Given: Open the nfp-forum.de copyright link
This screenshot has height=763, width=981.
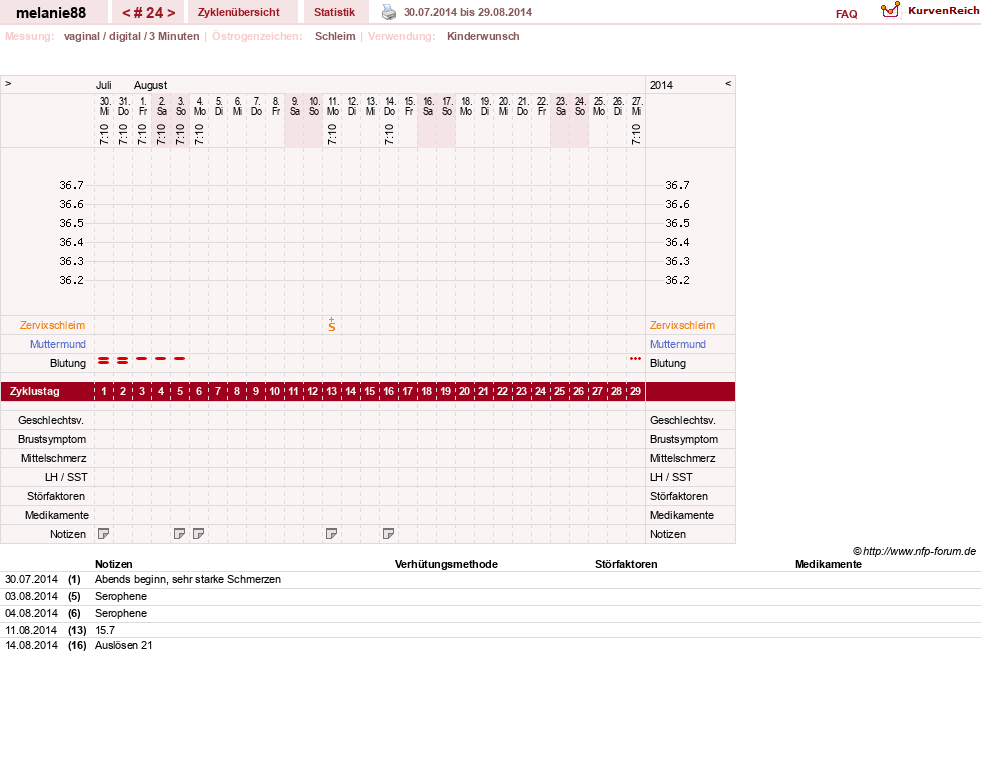Looking at the screenshot, I should click(x=914, y=551).
